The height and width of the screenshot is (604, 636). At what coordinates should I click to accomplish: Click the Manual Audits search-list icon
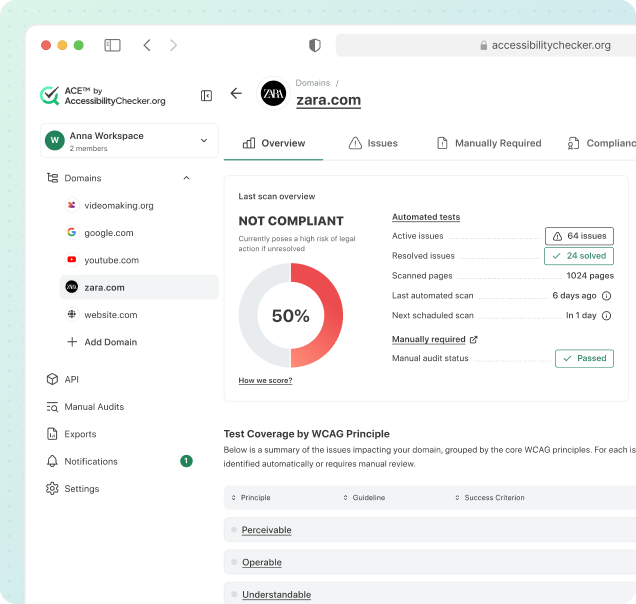[x=52, y=407]
